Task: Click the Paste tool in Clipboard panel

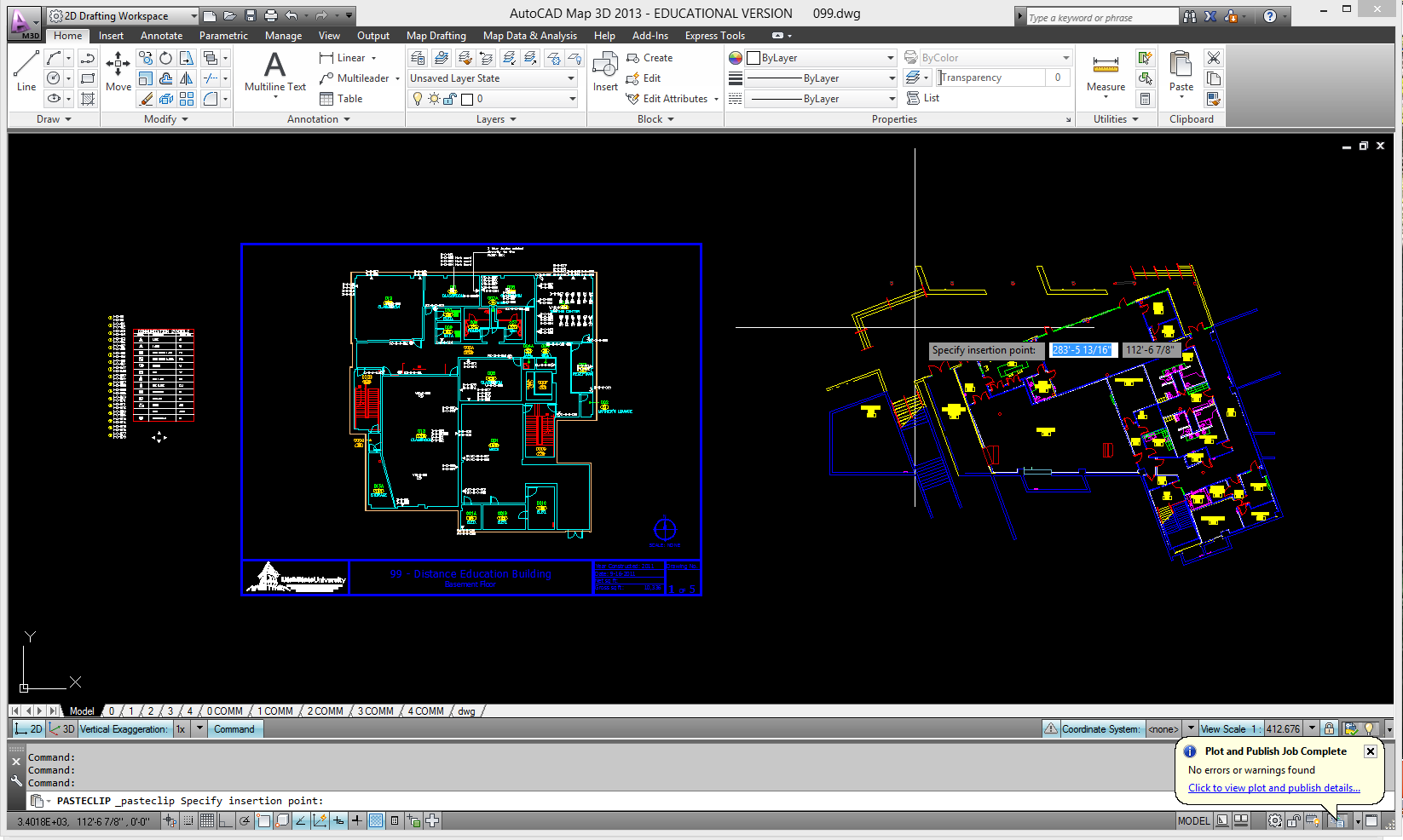Action: click(1181, 72)
